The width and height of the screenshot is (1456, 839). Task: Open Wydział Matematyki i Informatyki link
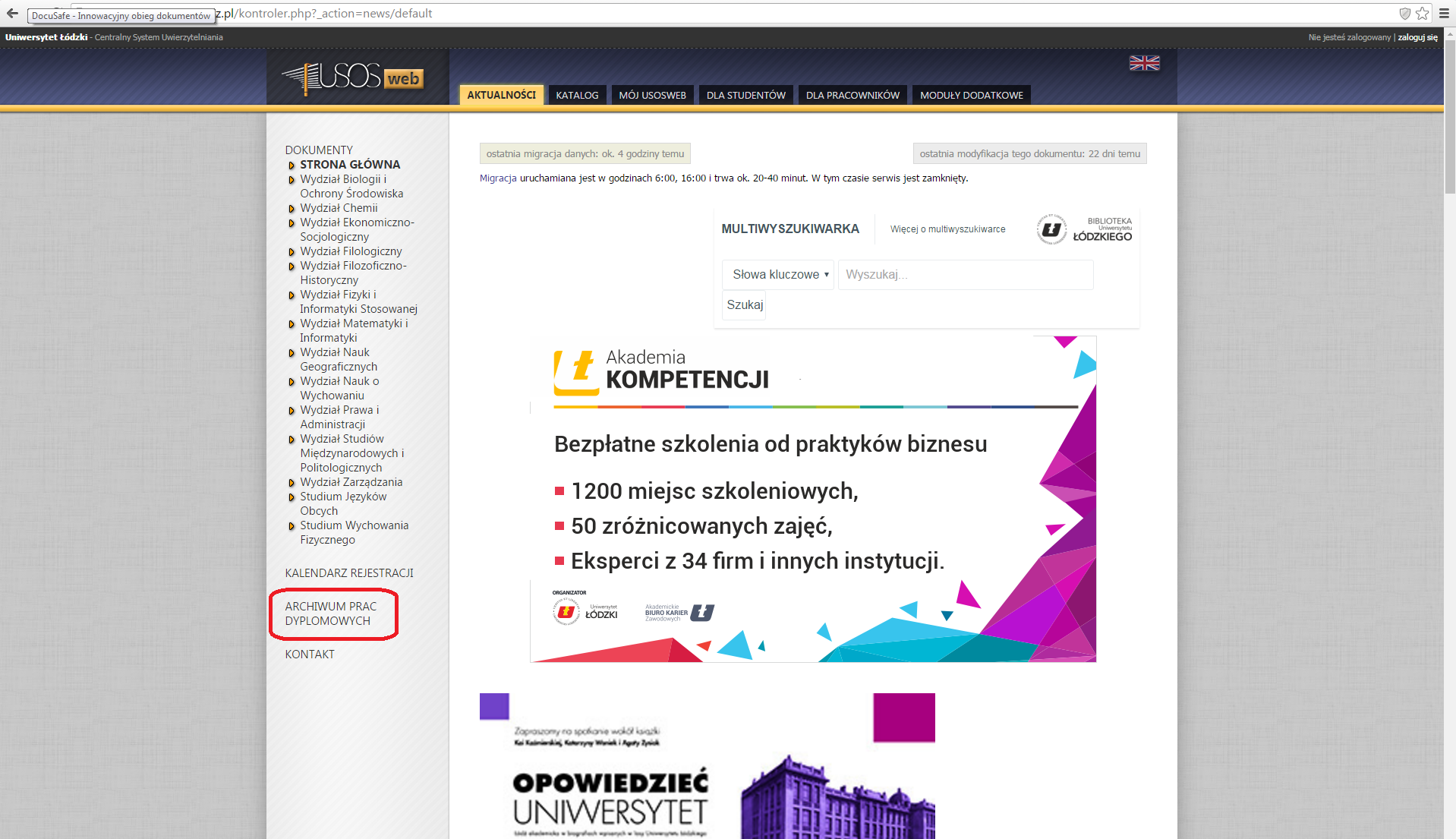point(354,330)
